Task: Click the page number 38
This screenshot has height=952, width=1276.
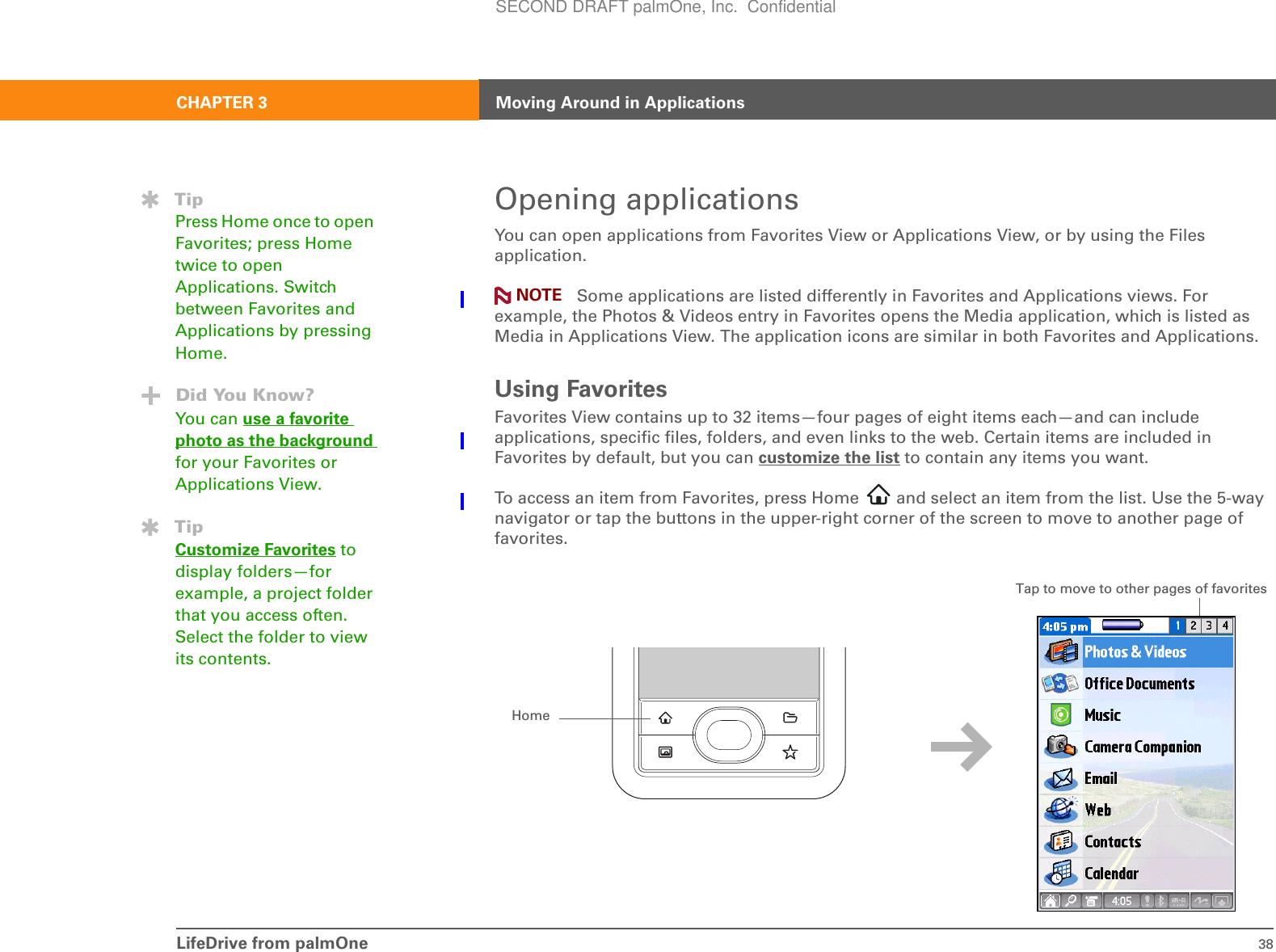Action: click(x=1265, y=944)
